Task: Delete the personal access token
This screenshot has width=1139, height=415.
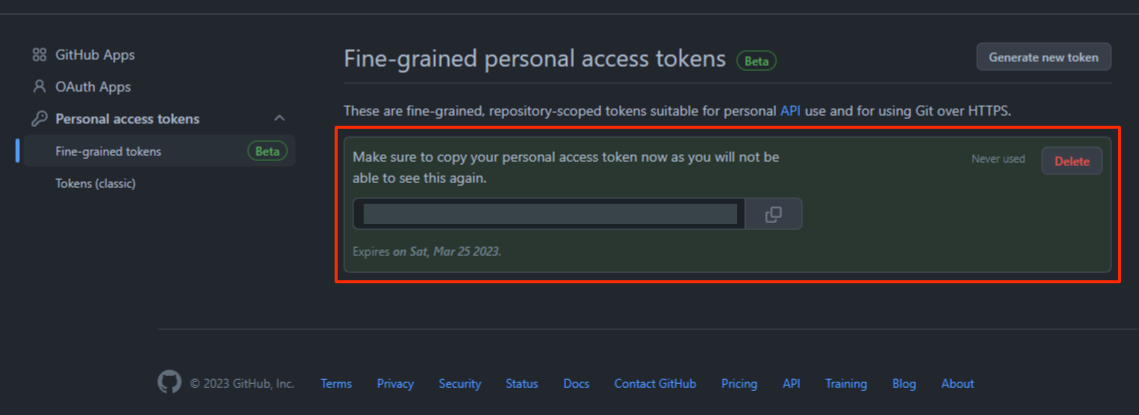Action: (1072, 161)
